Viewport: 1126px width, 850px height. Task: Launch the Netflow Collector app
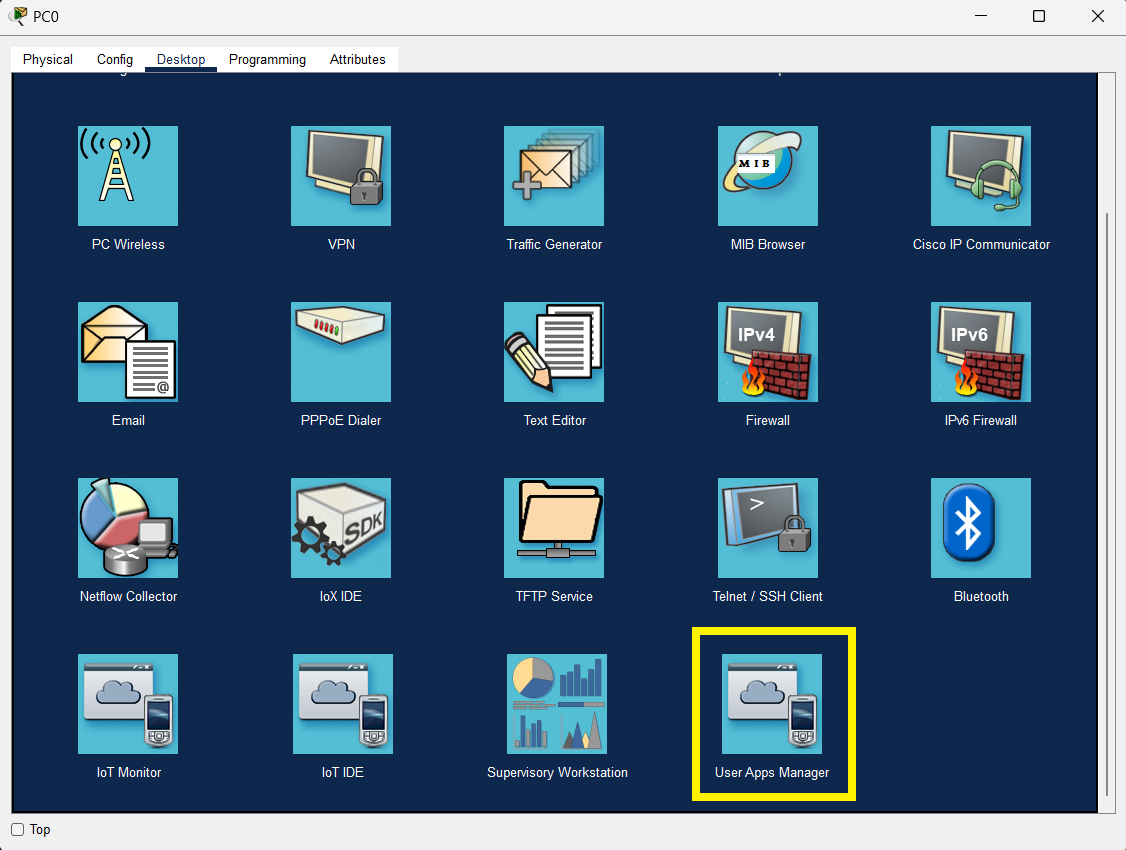pyautogui.click(x=128, y=528)
